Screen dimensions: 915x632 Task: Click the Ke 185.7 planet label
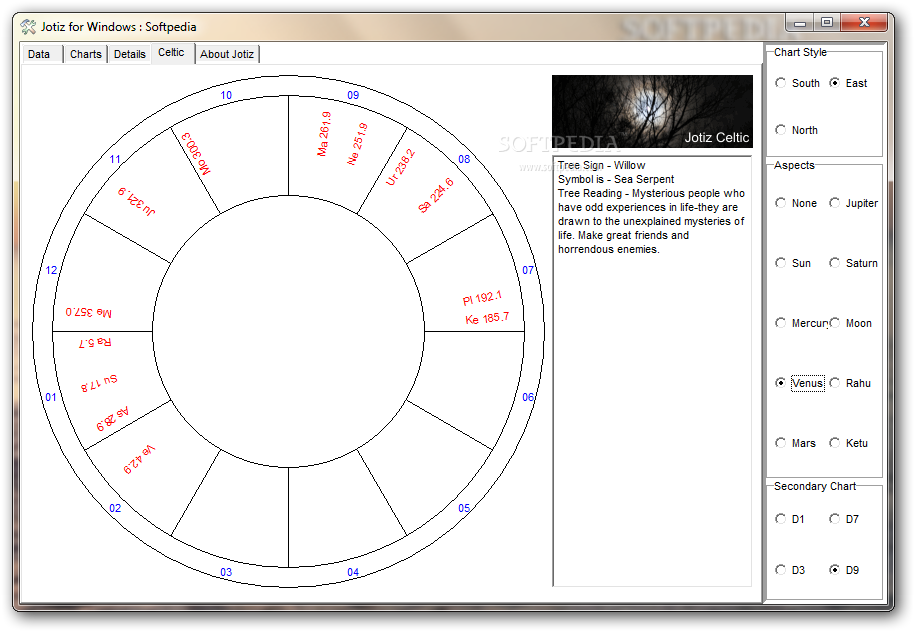487,318
